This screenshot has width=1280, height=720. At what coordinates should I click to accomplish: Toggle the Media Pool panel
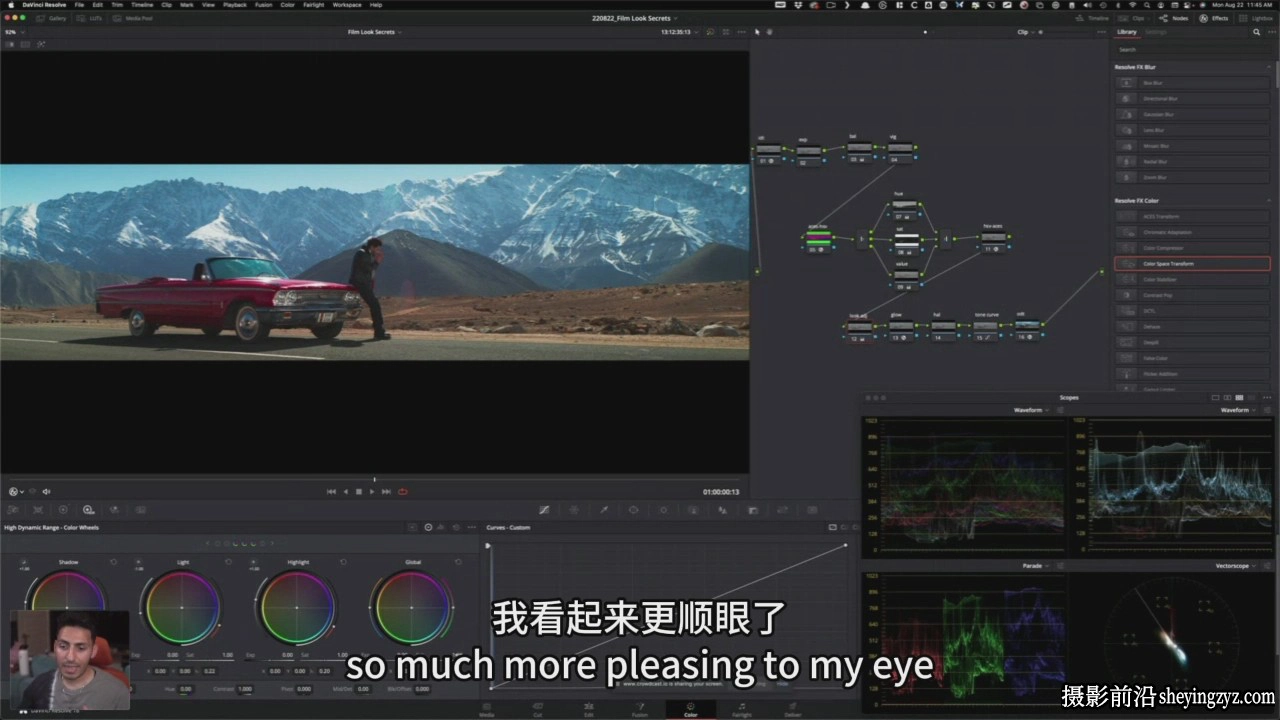tap(133, 18)
